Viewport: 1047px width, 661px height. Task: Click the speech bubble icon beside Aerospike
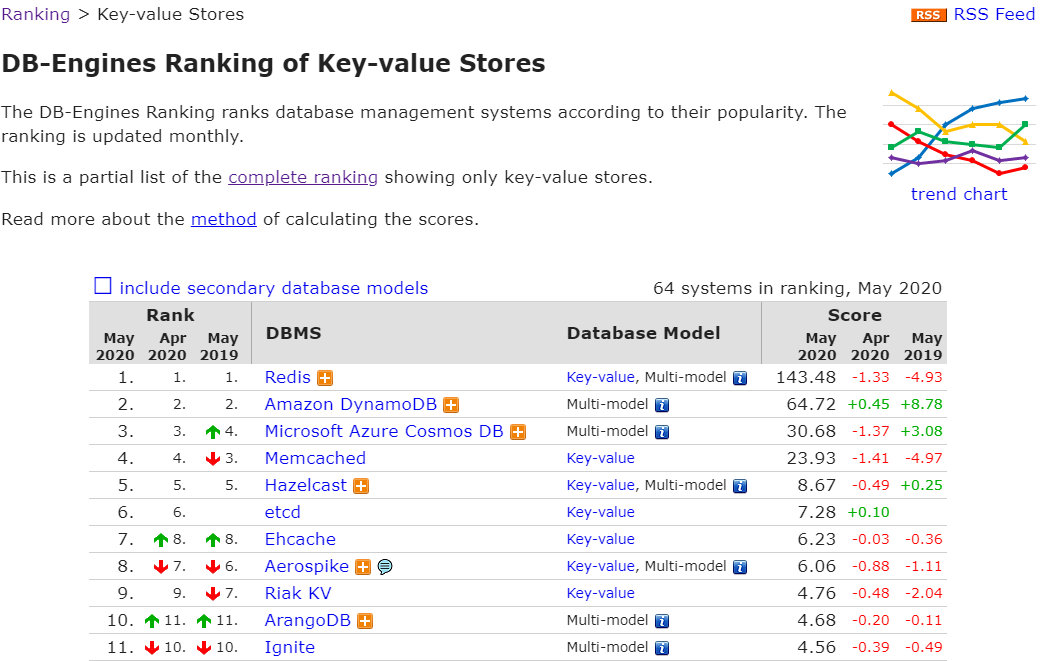pos(385,567)
